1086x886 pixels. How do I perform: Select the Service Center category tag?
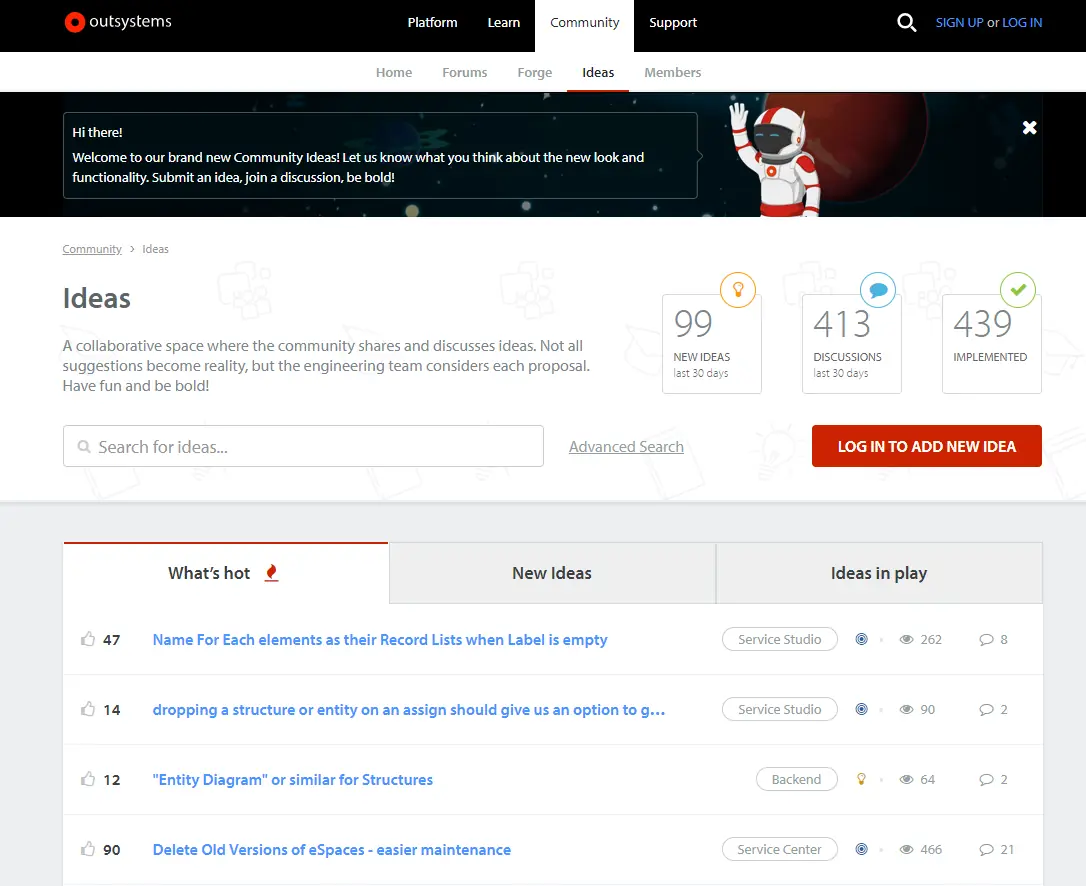point(779,849)
